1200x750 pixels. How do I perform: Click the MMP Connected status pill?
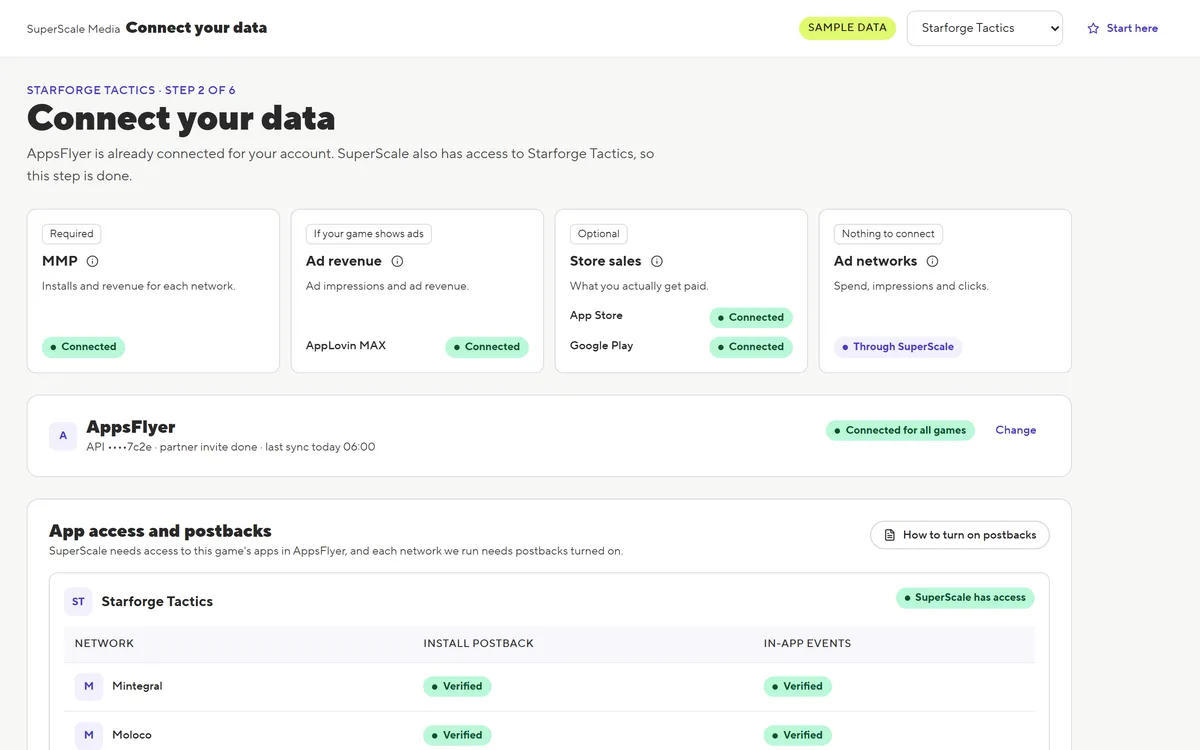click(x=83, y=347)
